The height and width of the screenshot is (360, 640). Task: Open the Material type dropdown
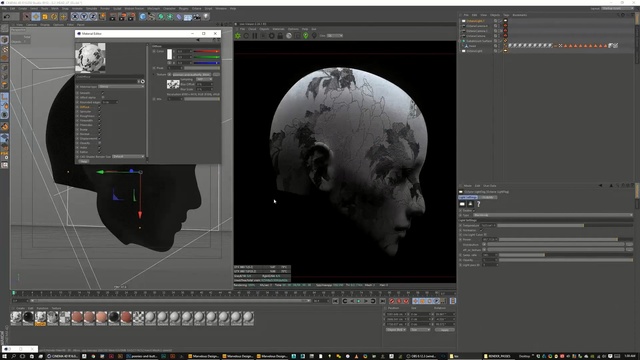(121, 87)
